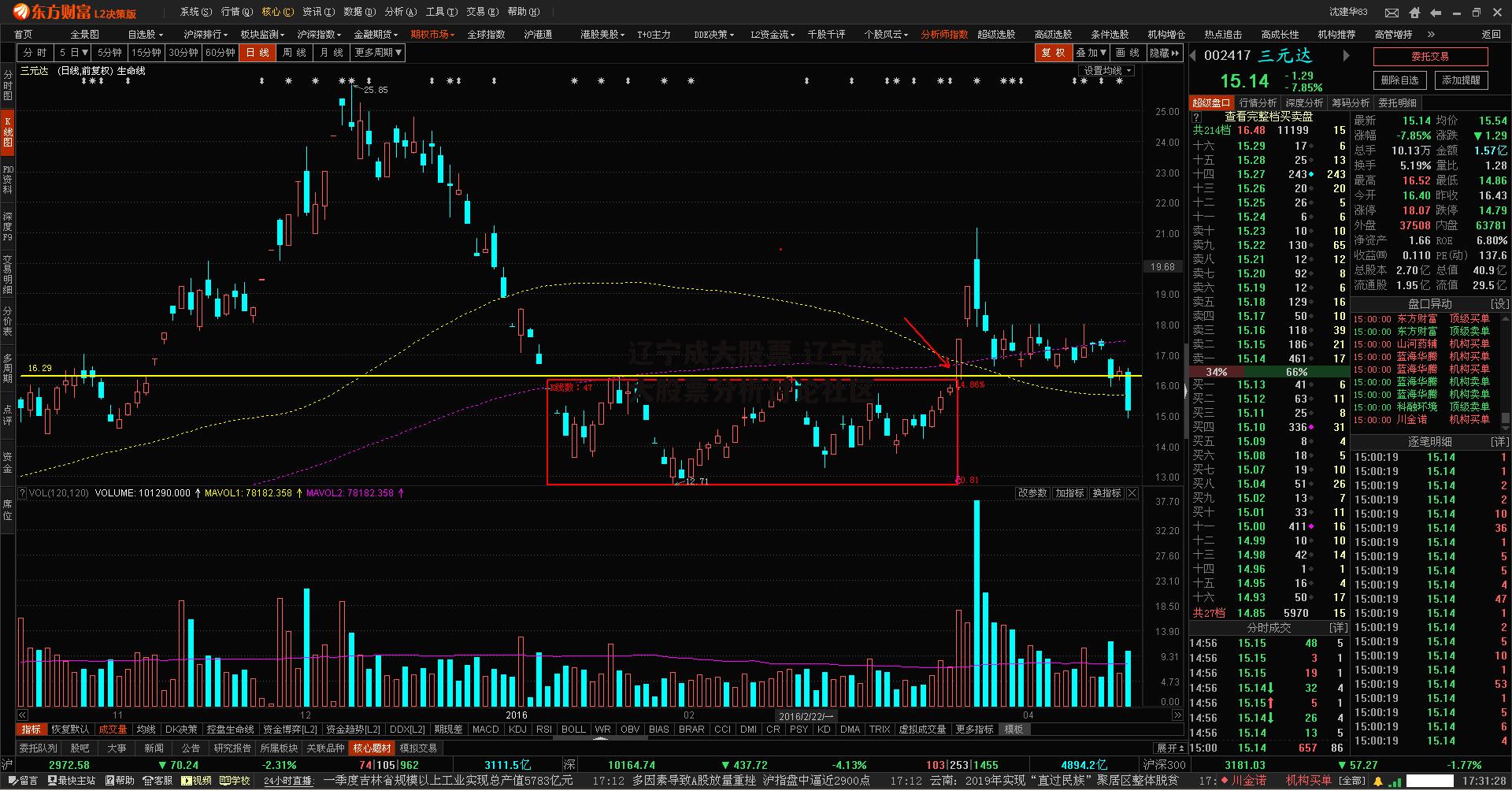1512x791 pixels.
Task: Close the volume indicator panel X icon
Action: click(1132, 493)
